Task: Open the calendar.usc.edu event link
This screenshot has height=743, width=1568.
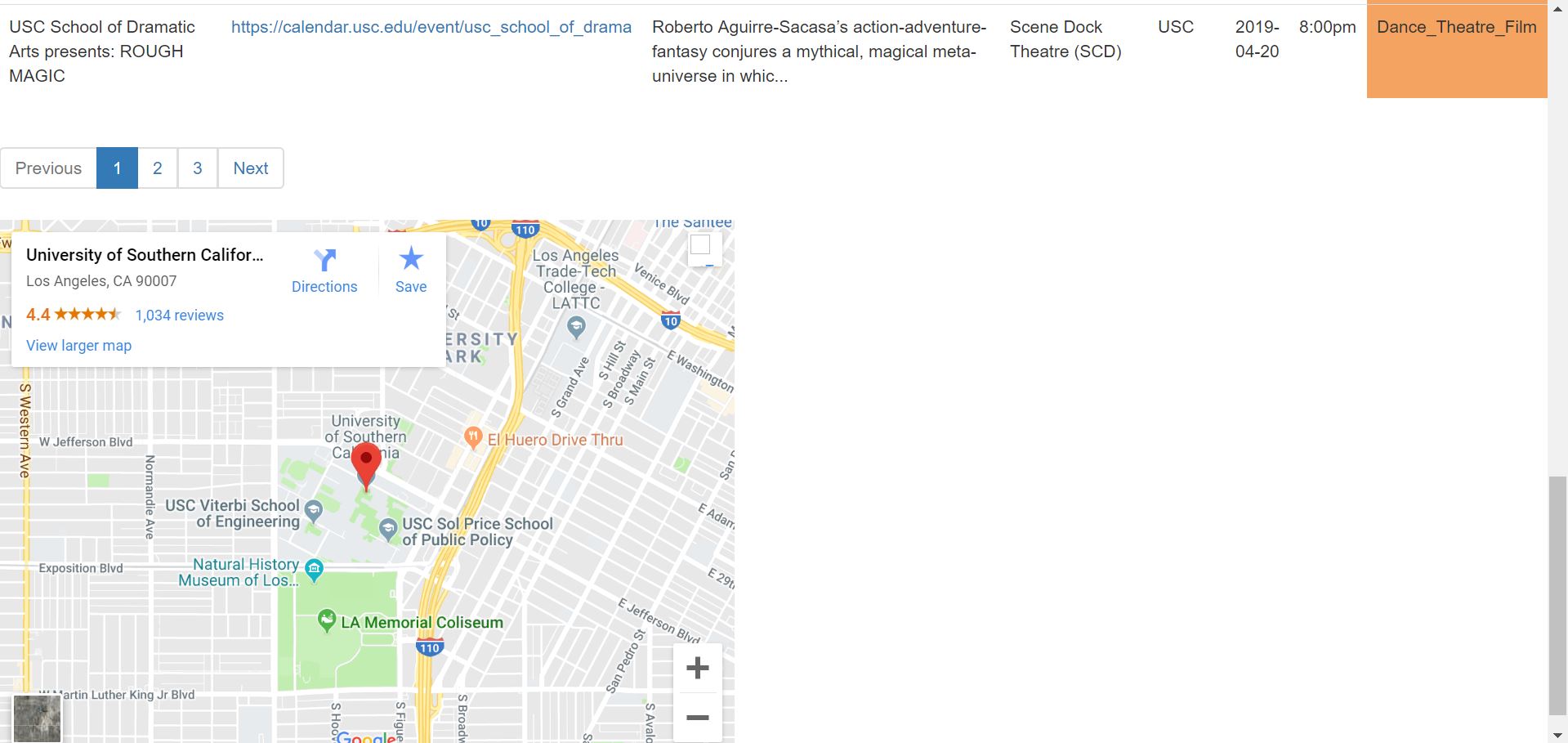Action: tap(431, 27)
